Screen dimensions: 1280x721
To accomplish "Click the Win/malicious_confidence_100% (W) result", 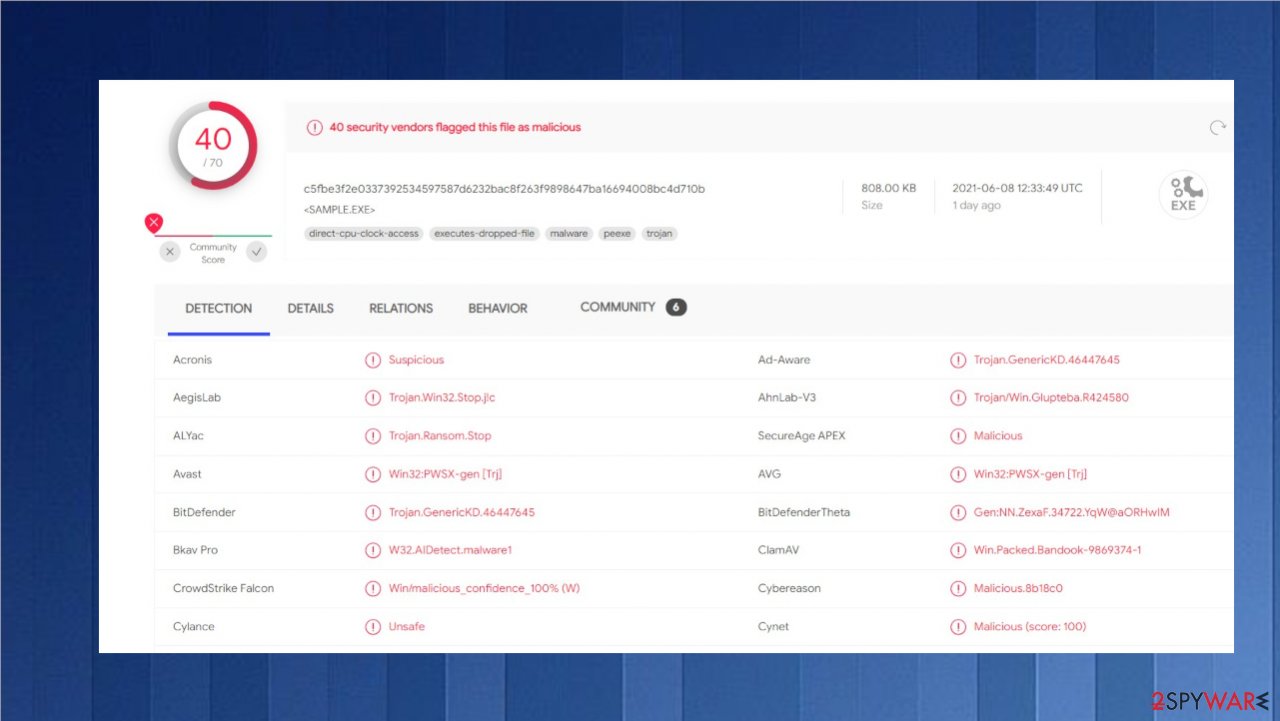I will [484, 588].
